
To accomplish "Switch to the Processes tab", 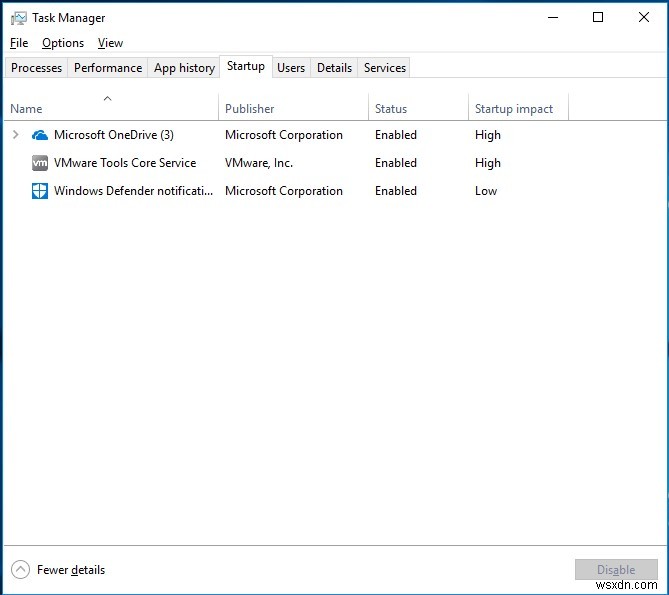I will [x=36, y=68].
